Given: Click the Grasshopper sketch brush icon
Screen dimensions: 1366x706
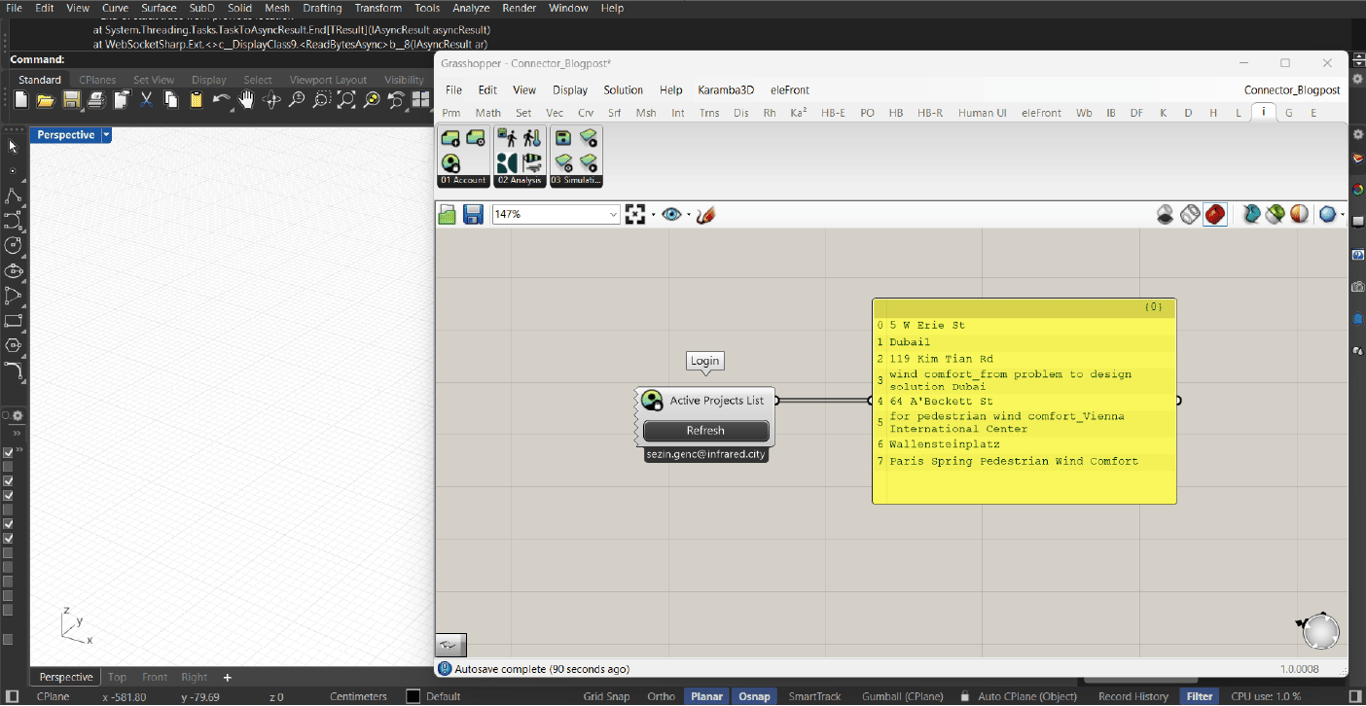Looking at the screenshot, I should pyautogui.click(x=706, y=214).
